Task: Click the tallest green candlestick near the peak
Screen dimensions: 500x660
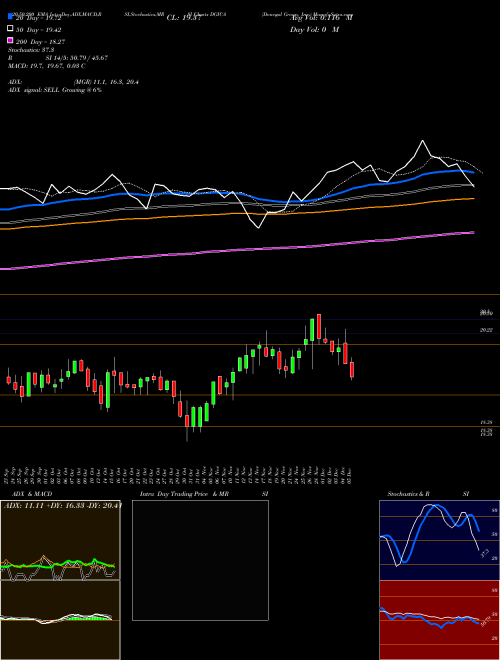Action: [x=312, y=330]
